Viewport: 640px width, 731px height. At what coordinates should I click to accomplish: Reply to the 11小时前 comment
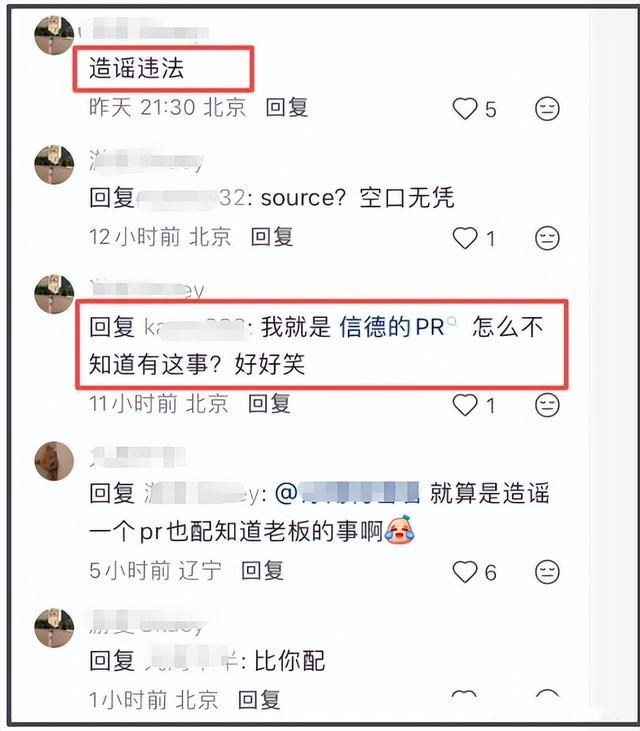tap(269, 403)
